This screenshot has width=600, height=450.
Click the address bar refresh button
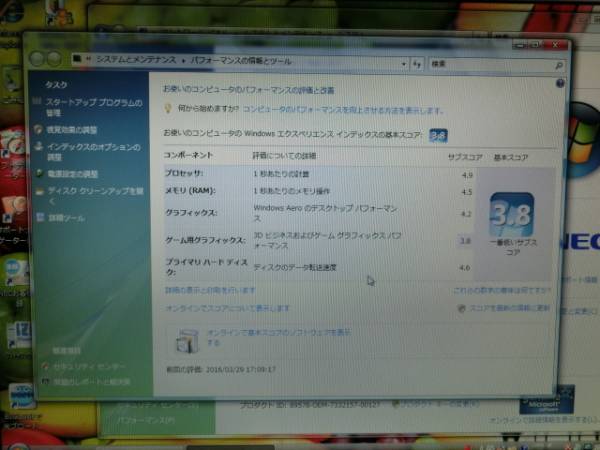coord(417,64)
